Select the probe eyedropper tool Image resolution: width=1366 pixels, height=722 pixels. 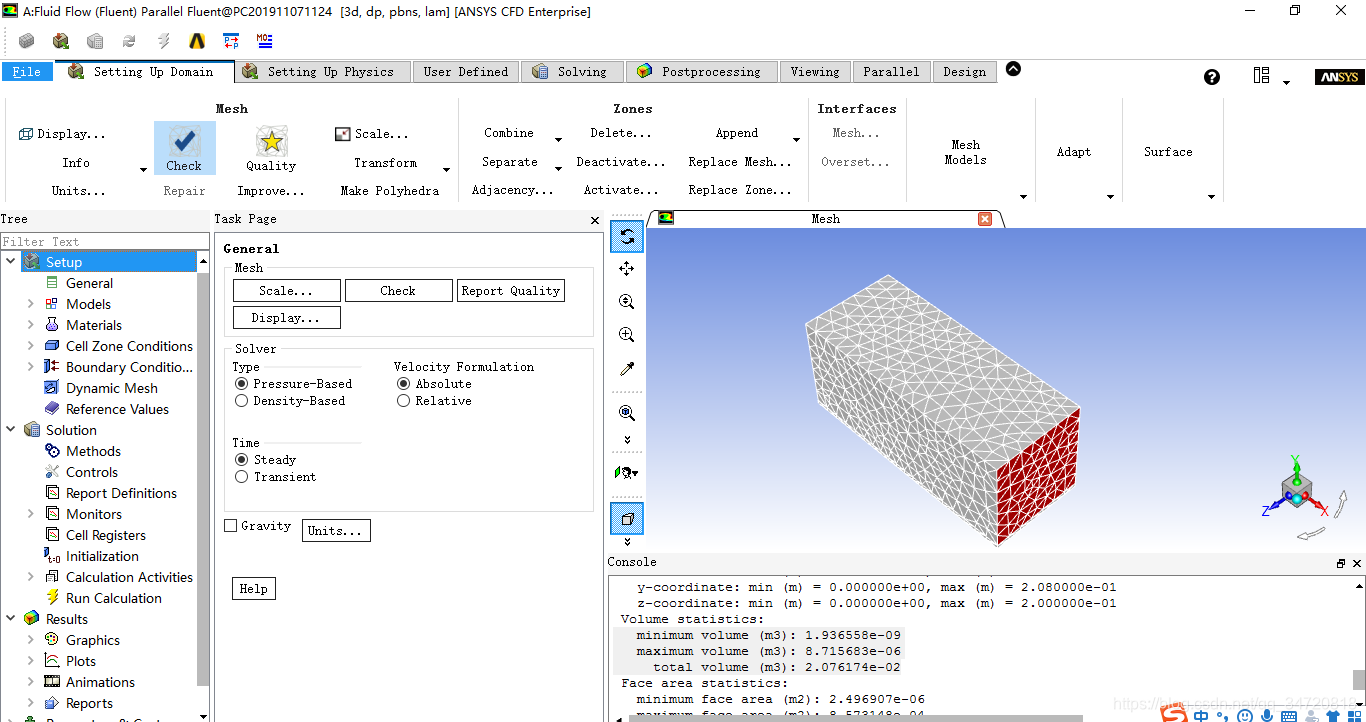627,368
